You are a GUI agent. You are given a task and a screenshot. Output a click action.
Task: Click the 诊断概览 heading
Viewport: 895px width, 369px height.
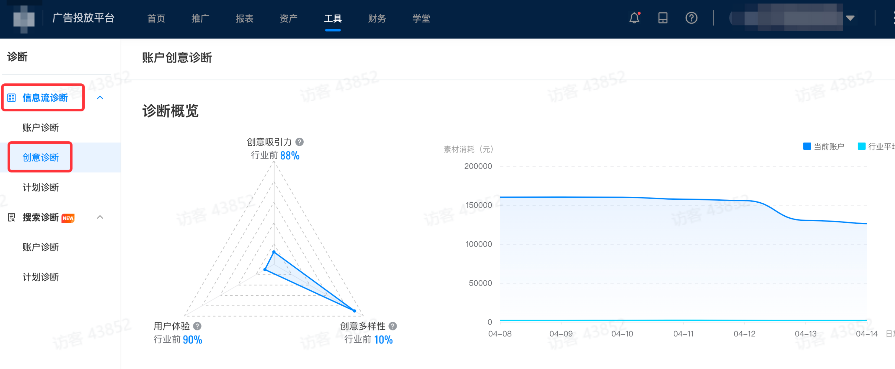coord(170,111)
